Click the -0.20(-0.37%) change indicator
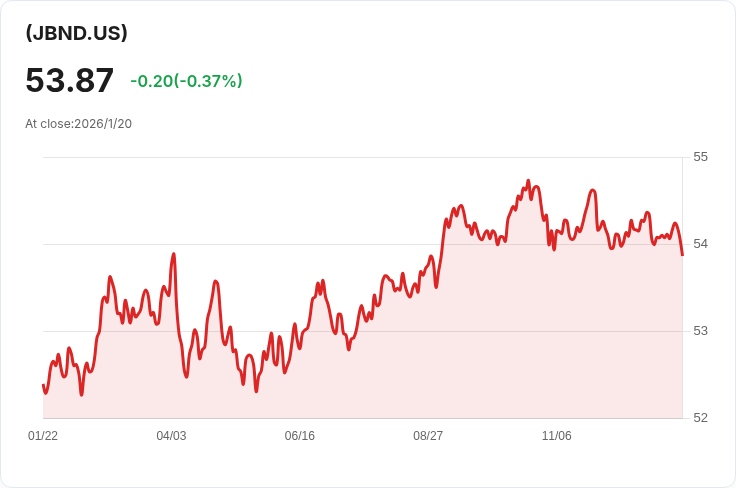 [x=186, y=81]
